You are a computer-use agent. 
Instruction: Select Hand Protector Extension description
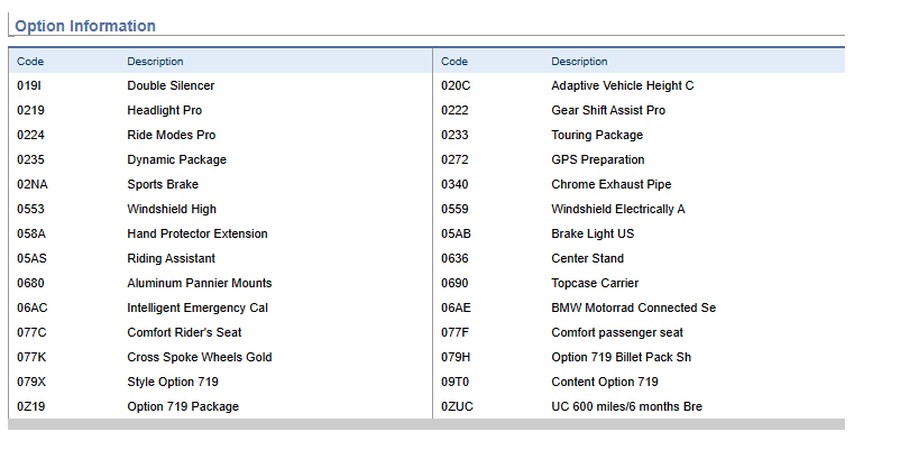point(197,234)
